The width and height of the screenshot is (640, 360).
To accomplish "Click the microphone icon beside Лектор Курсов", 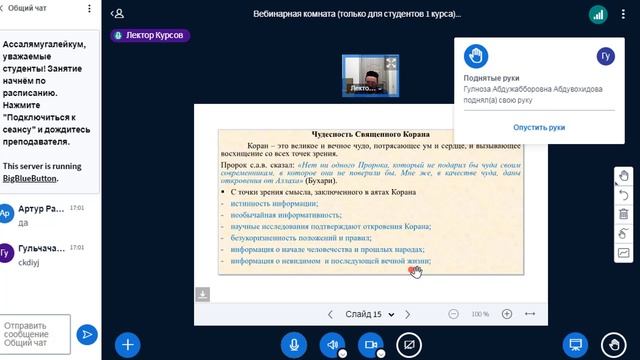I will [118, 36].
